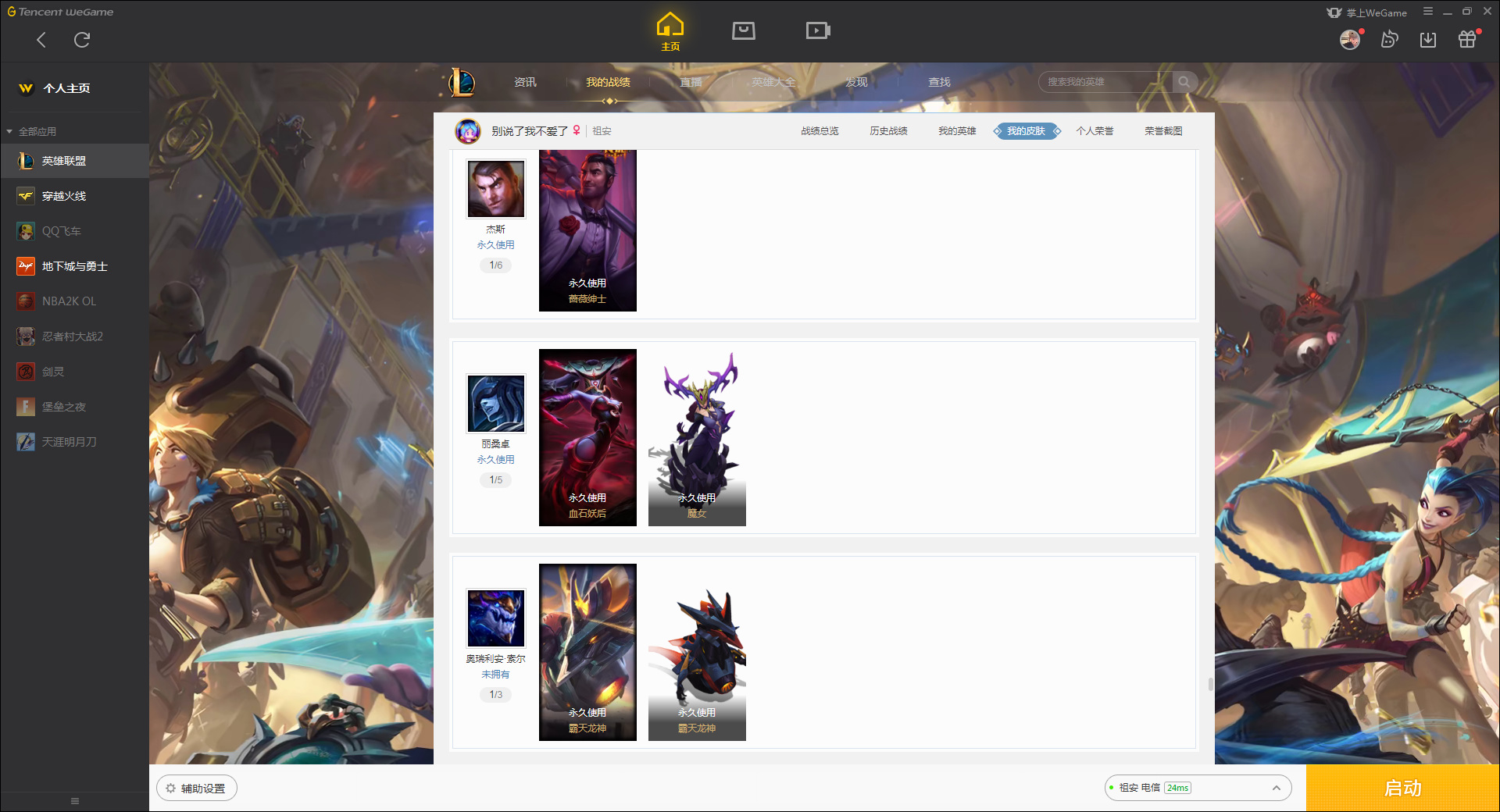Open 辅助设置 settings button
This screenshot has width=1500, height=812.
pos(197,789)
